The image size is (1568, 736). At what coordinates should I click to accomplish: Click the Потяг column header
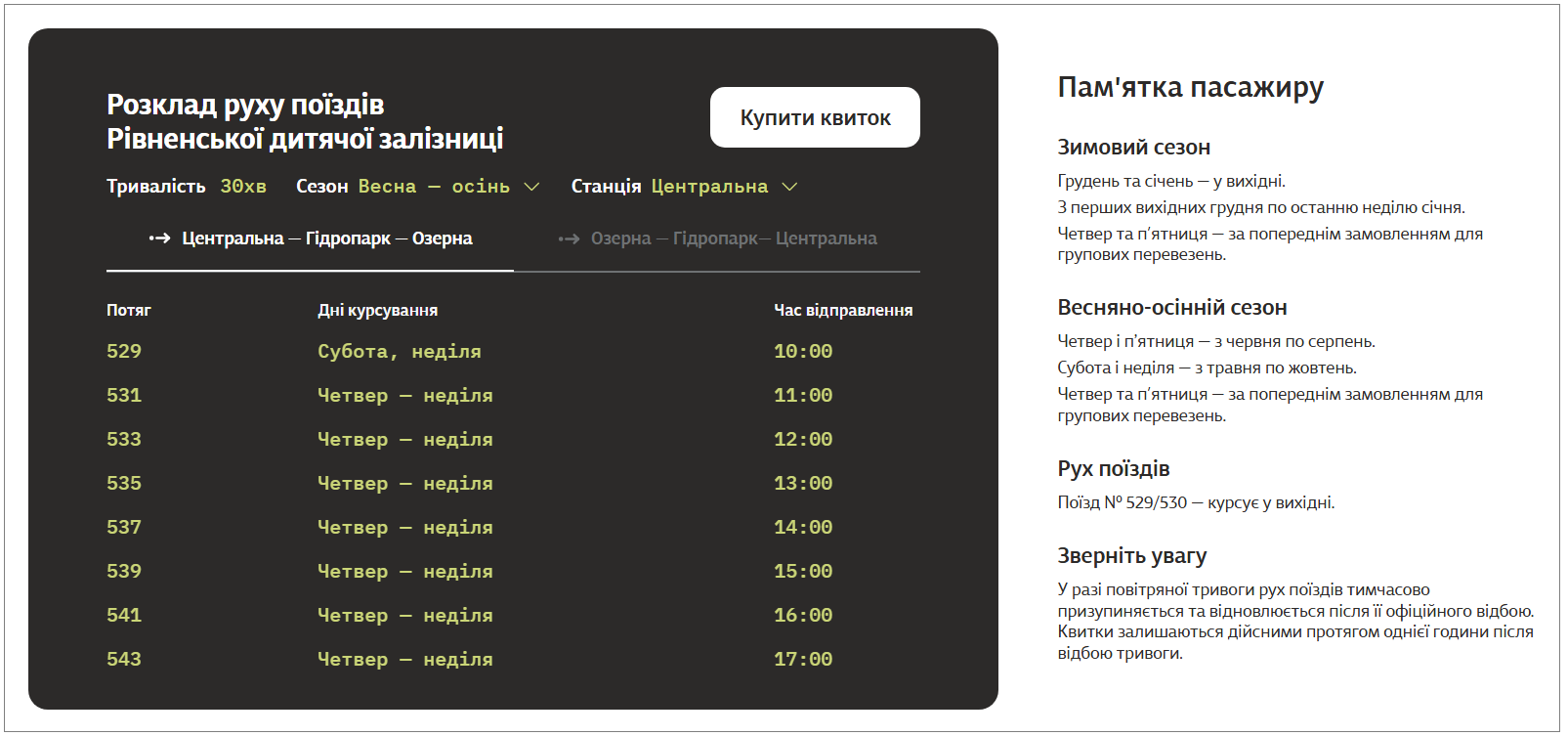pos(129,310)
